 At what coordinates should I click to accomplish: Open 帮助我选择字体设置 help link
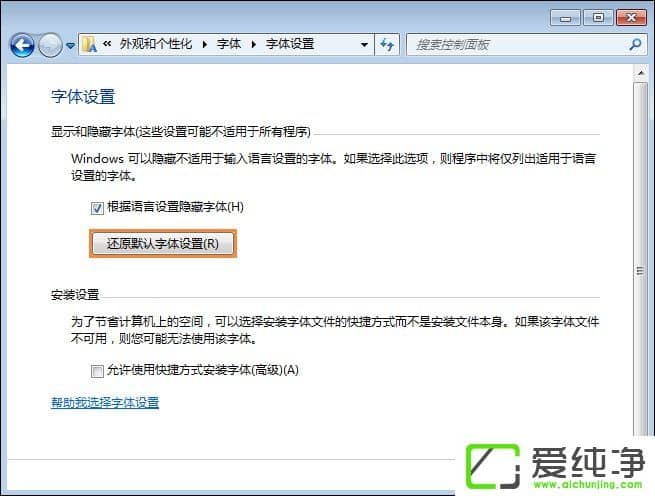click(105, 402)
